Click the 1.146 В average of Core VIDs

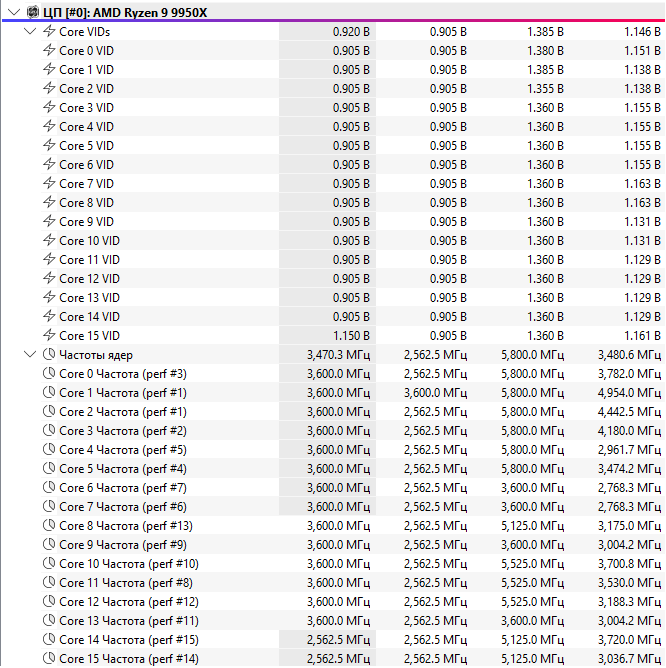tap(642, 32)
